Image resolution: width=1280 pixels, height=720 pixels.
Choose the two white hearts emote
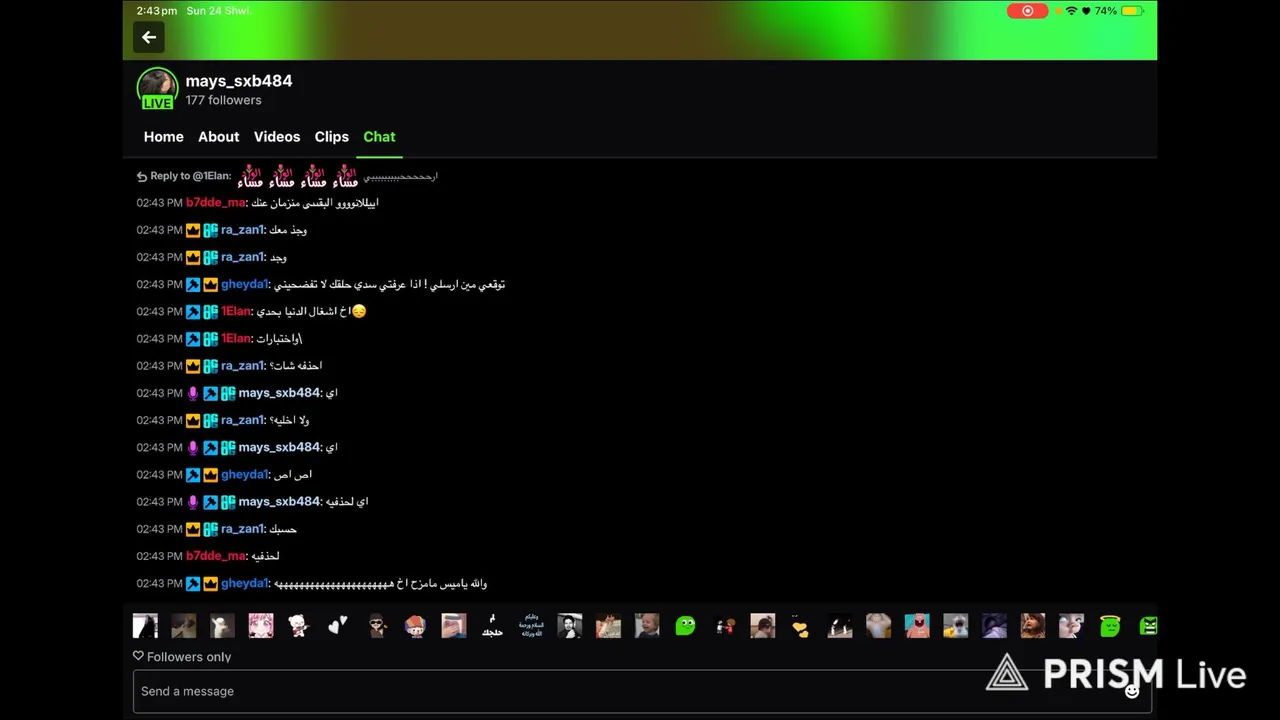[x=338, y=626]
